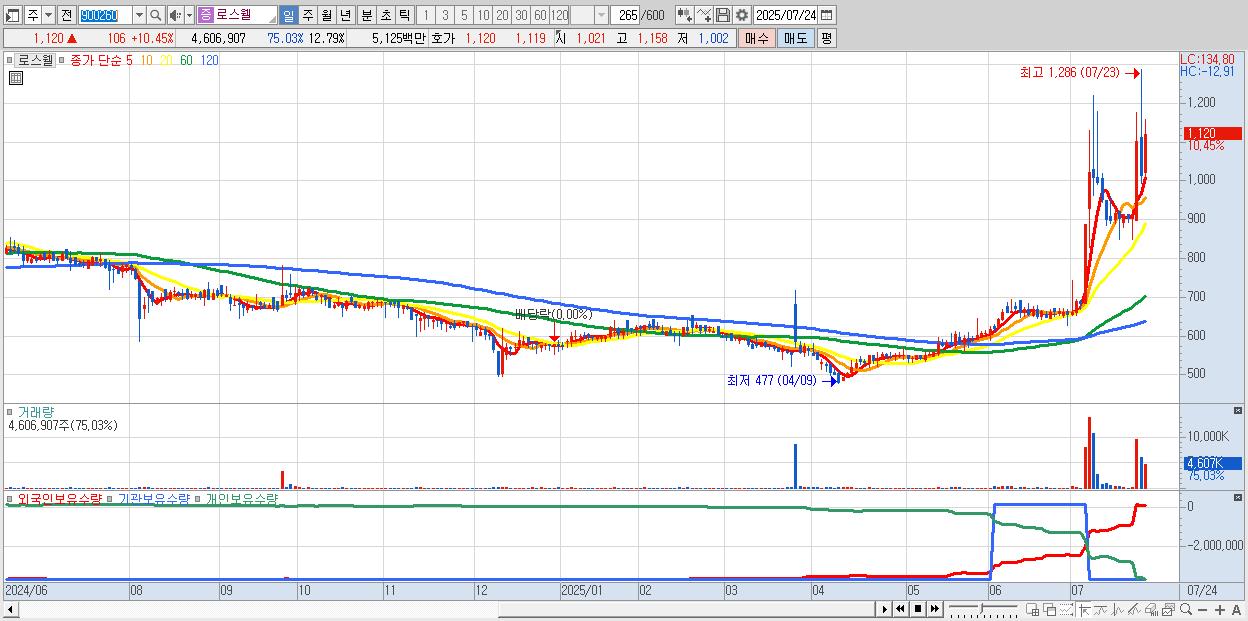1248x621 pixels.
Task: Click the letter A text icon at bottom
Action: pyautogui.click(x=1236, y=609)
